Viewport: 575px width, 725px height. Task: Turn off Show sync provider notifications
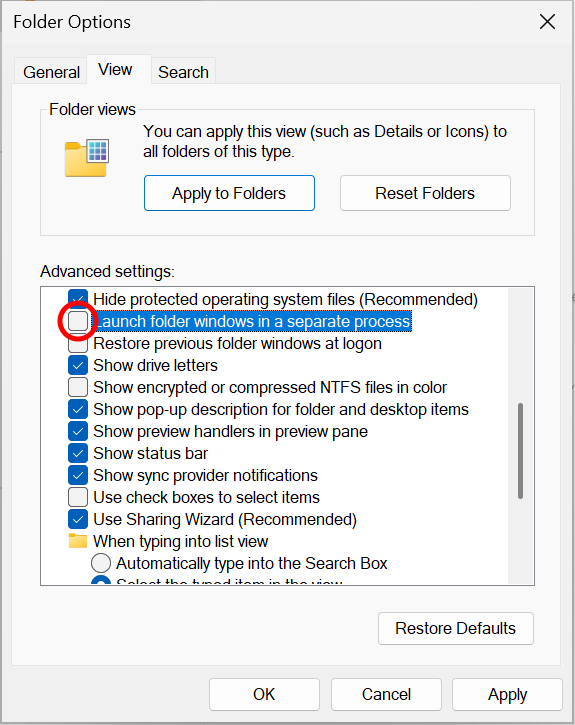click(78, 475)
